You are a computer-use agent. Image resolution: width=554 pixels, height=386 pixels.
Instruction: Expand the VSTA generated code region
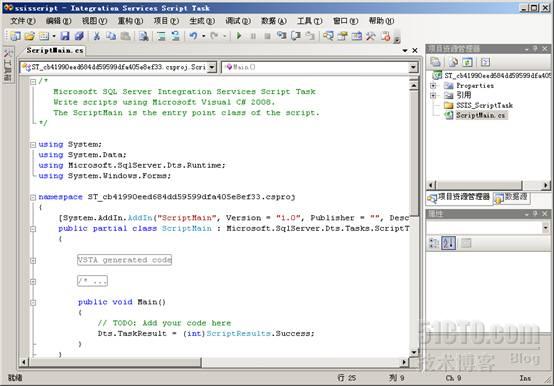click(33, 261)
